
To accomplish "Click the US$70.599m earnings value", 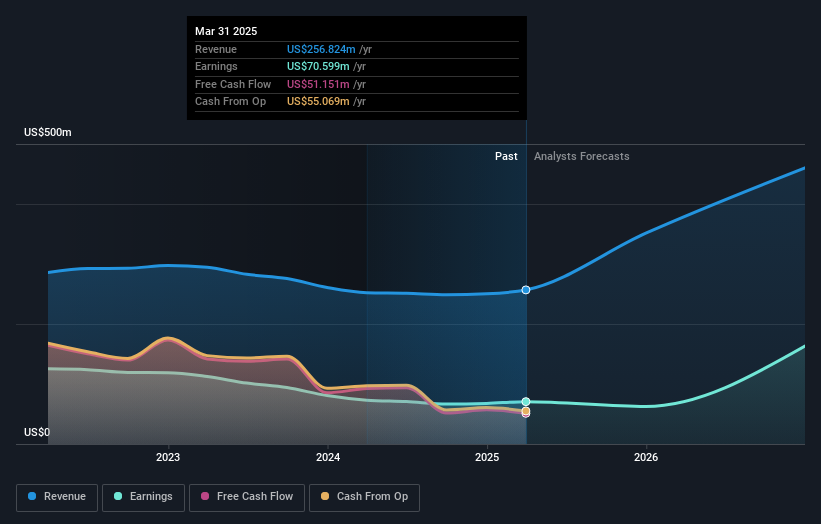I will (318, 66).
